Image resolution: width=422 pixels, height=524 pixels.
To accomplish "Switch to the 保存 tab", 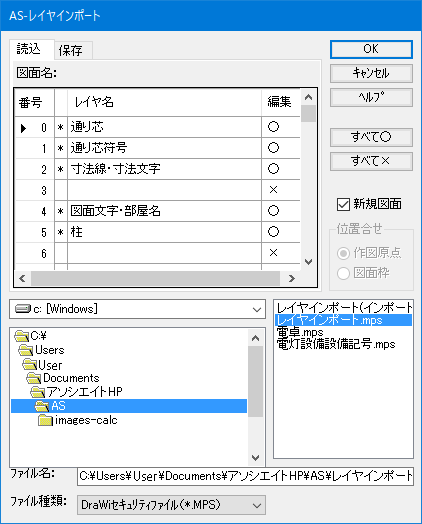I will (x=71, y=51).
